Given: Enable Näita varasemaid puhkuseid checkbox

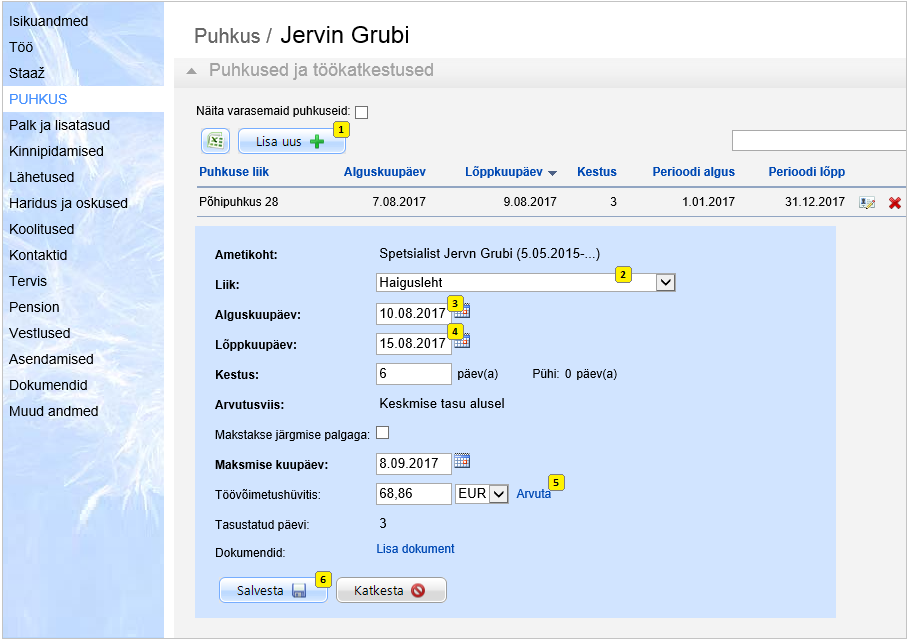Looking at the screenshot, I should (x=362, y=112).
